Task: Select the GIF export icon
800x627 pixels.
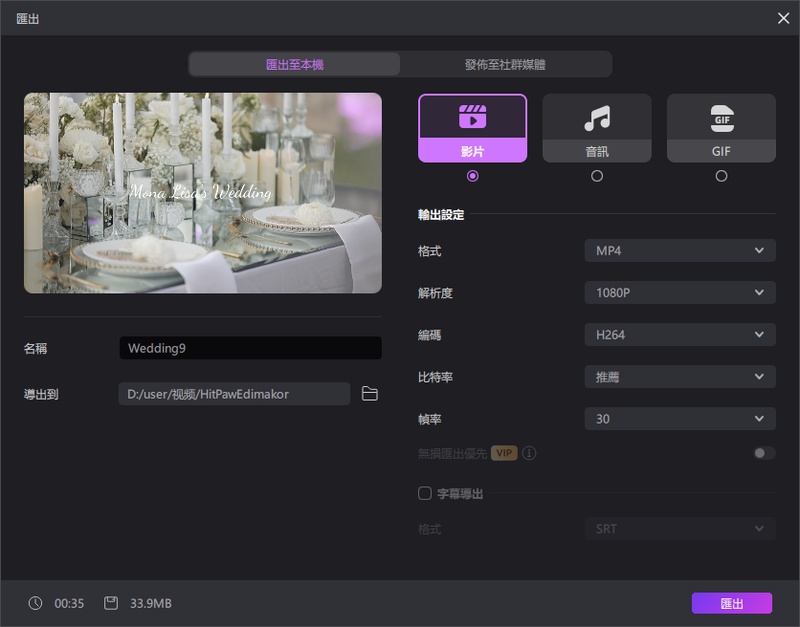Action: [x=721, y=118]
